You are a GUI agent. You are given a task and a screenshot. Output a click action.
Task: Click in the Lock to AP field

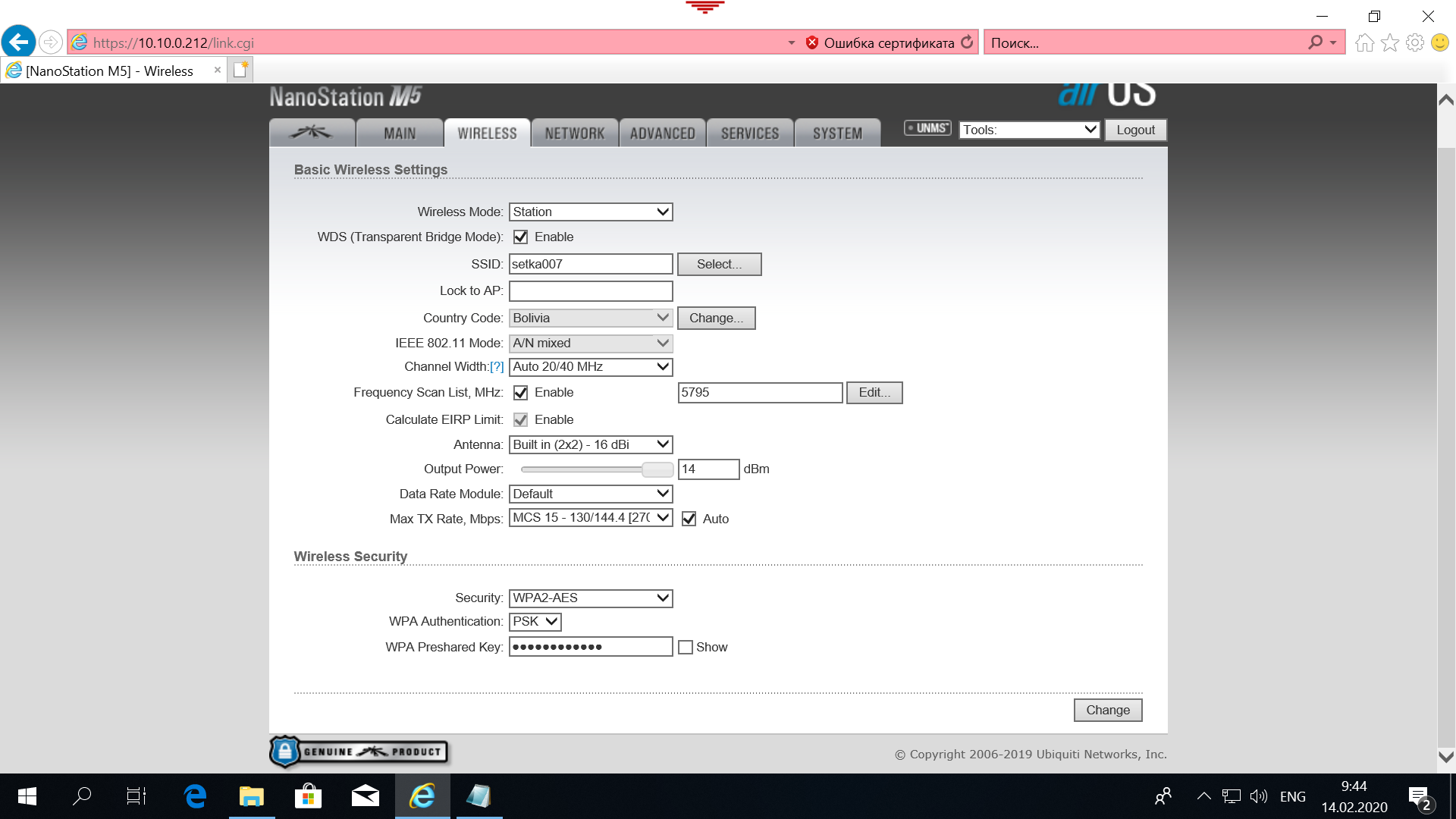tap(591, 291)
